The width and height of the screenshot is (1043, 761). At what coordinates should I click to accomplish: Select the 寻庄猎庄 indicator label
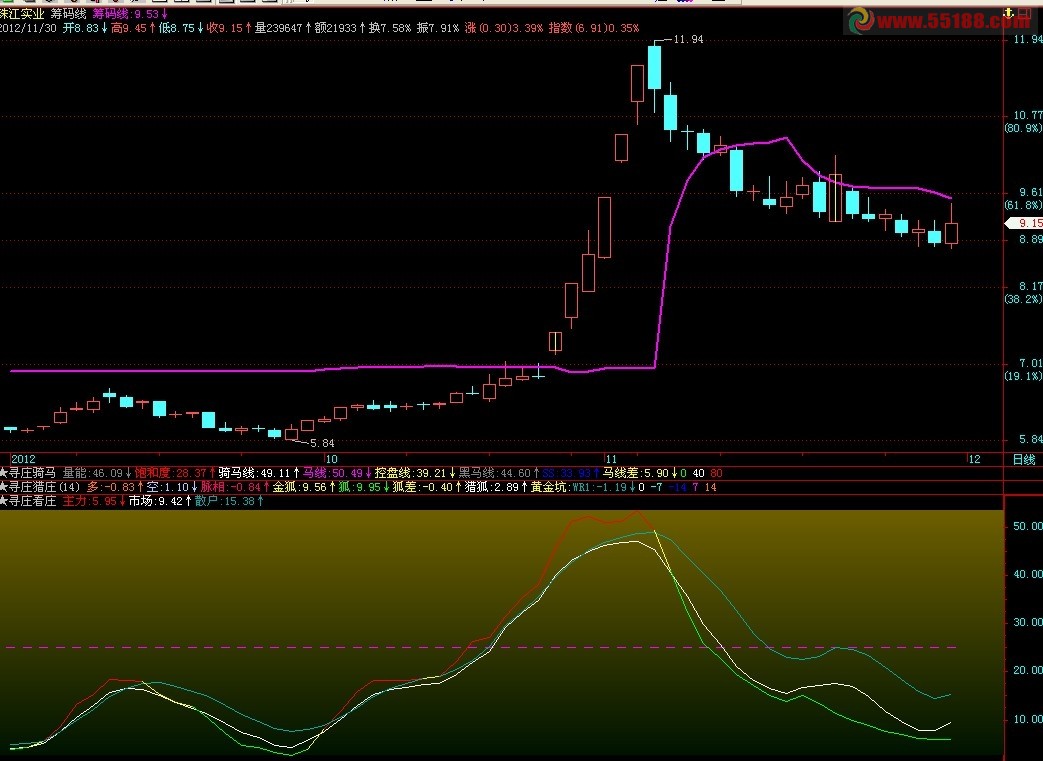pyautogui.click(x=33, y=487)
